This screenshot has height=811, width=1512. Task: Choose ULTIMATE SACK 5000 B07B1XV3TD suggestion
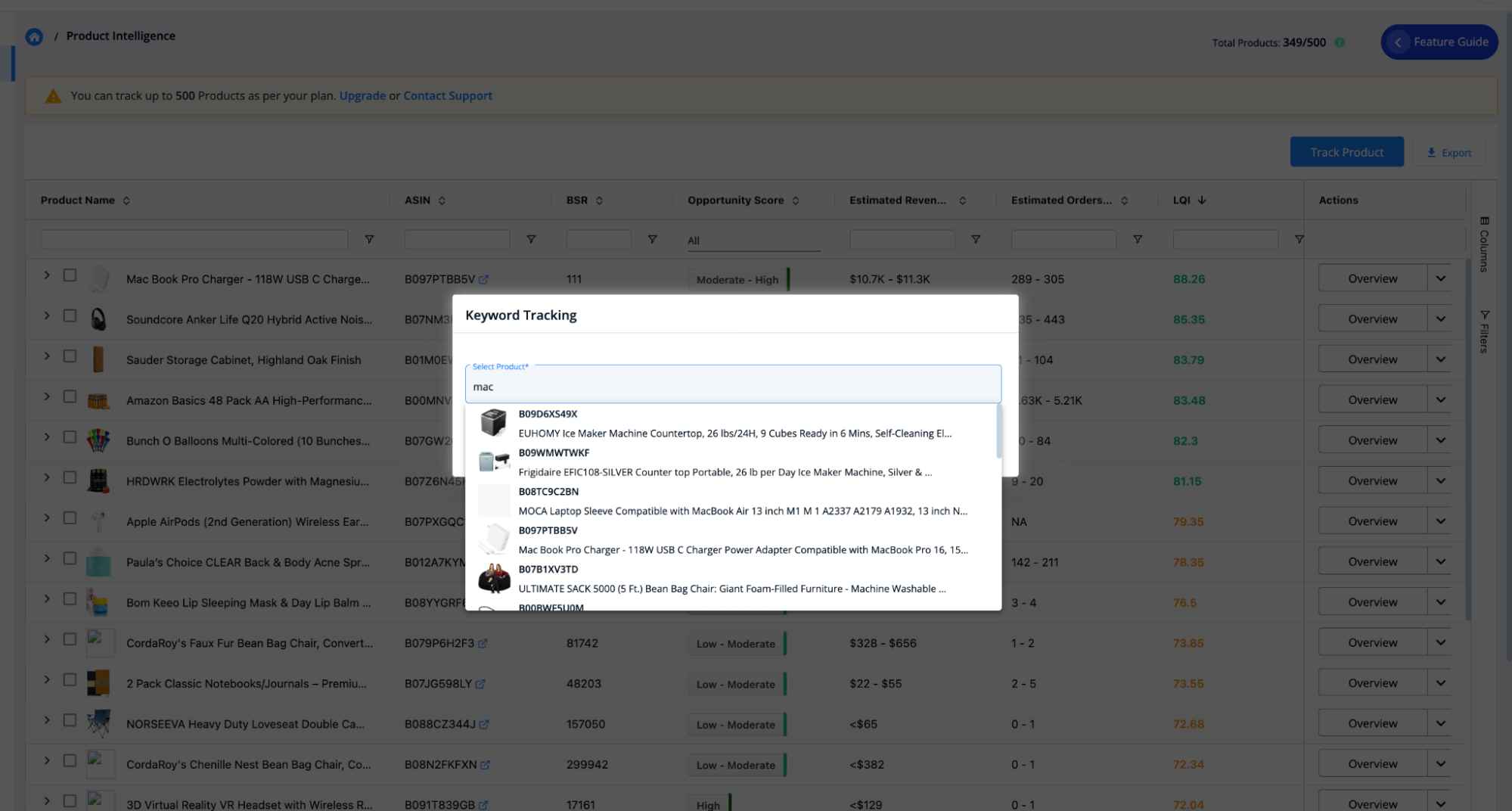coord(731,579)
